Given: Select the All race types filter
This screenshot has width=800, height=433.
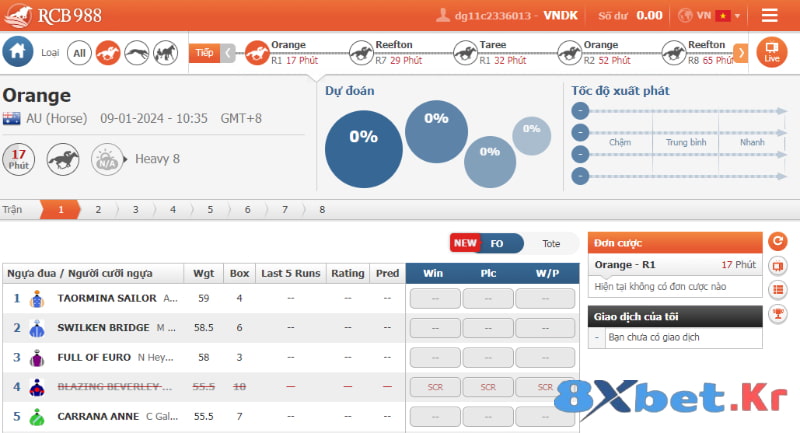Looking at the screenshot, I should pos(80,53).
